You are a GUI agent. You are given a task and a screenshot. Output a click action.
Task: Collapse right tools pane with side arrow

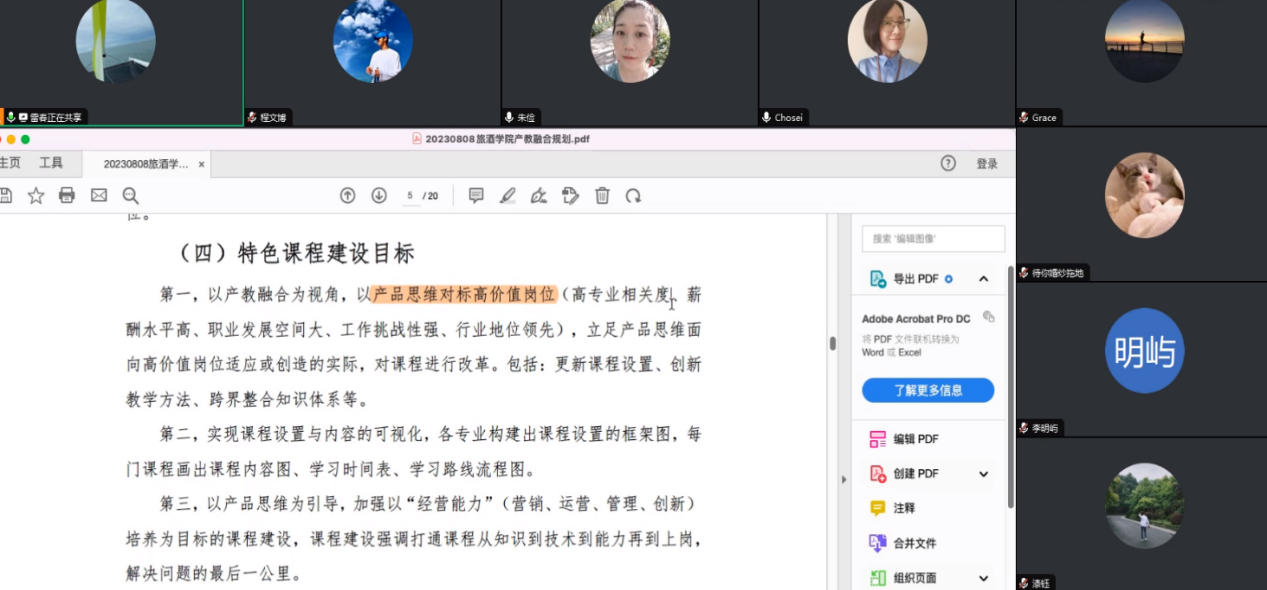(842, 479)
